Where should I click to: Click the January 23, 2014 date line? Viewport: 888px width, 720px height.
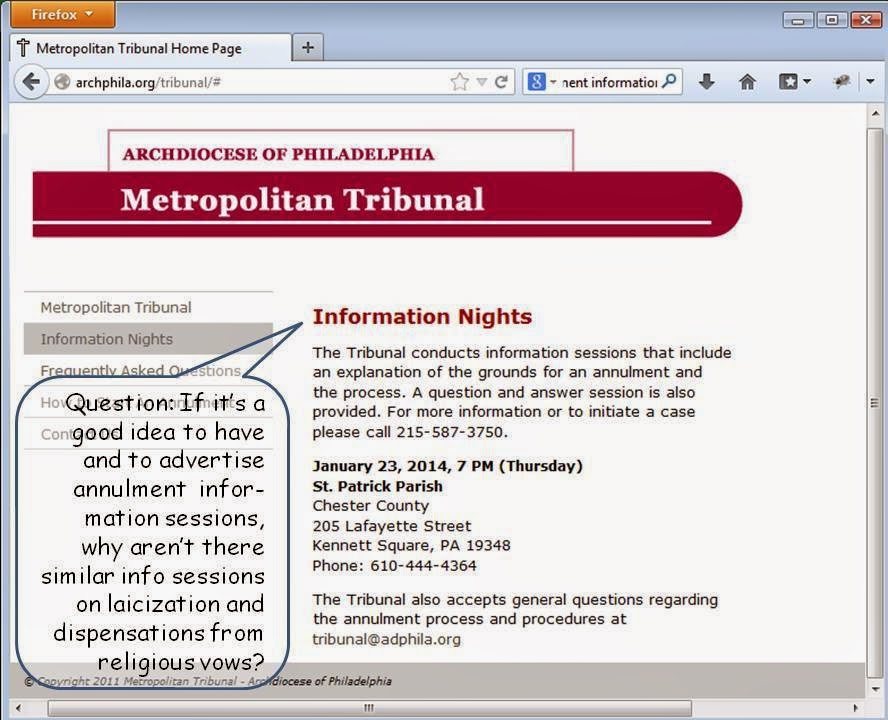pos(447,466)
